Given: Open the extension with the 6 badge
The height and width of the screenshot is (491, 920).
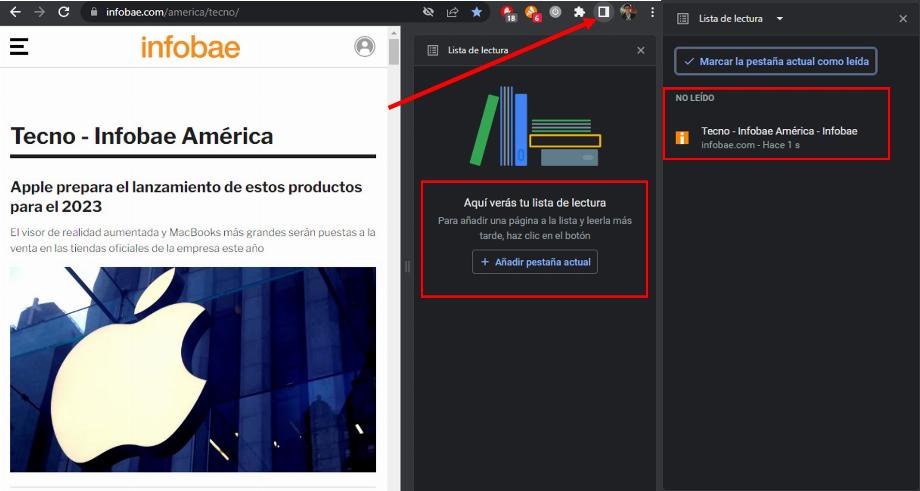Looking at the screenshot, I should click(x=532, y=12).
